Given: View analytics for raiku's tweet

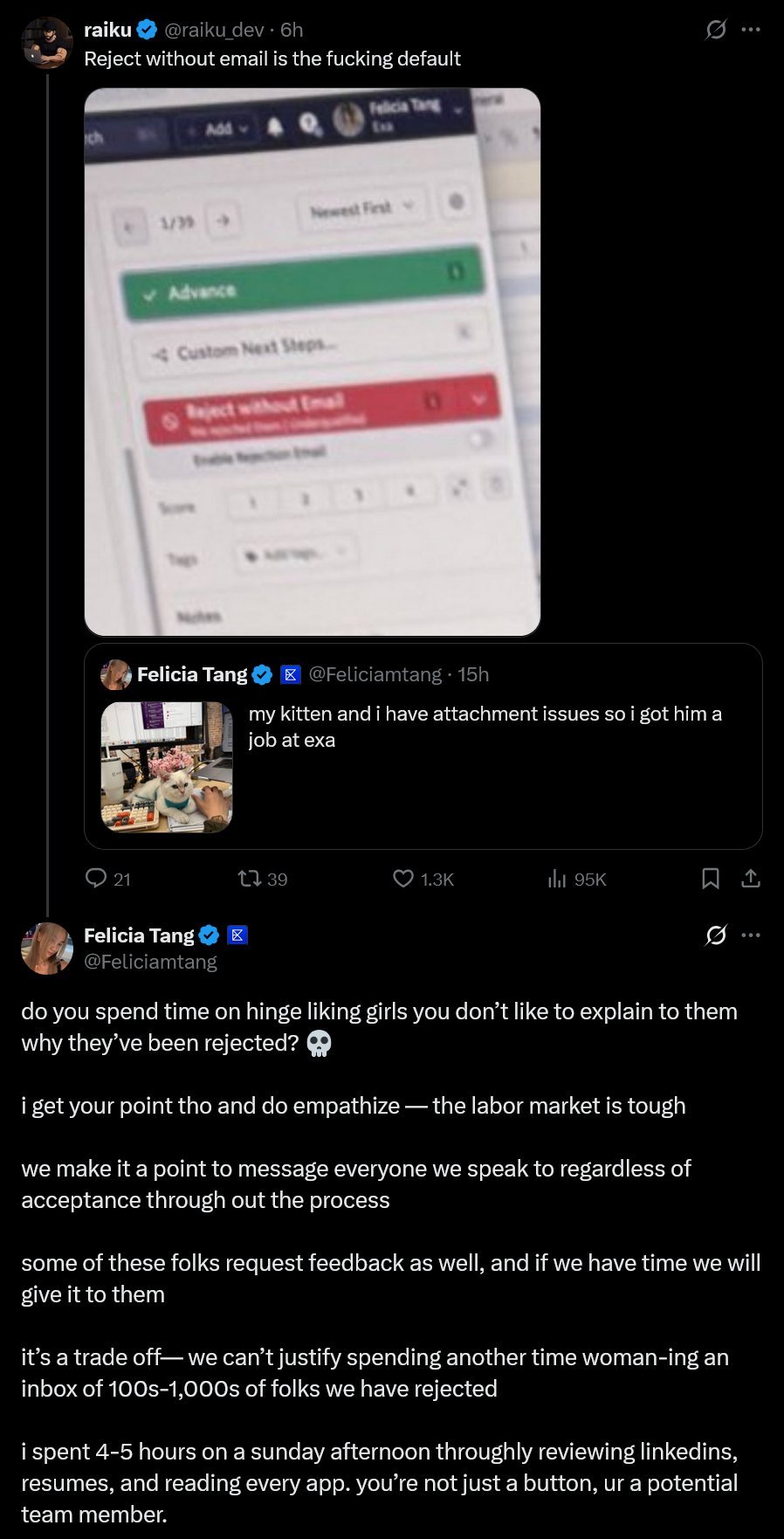Looking at the screenshot, I should point(557,879).
